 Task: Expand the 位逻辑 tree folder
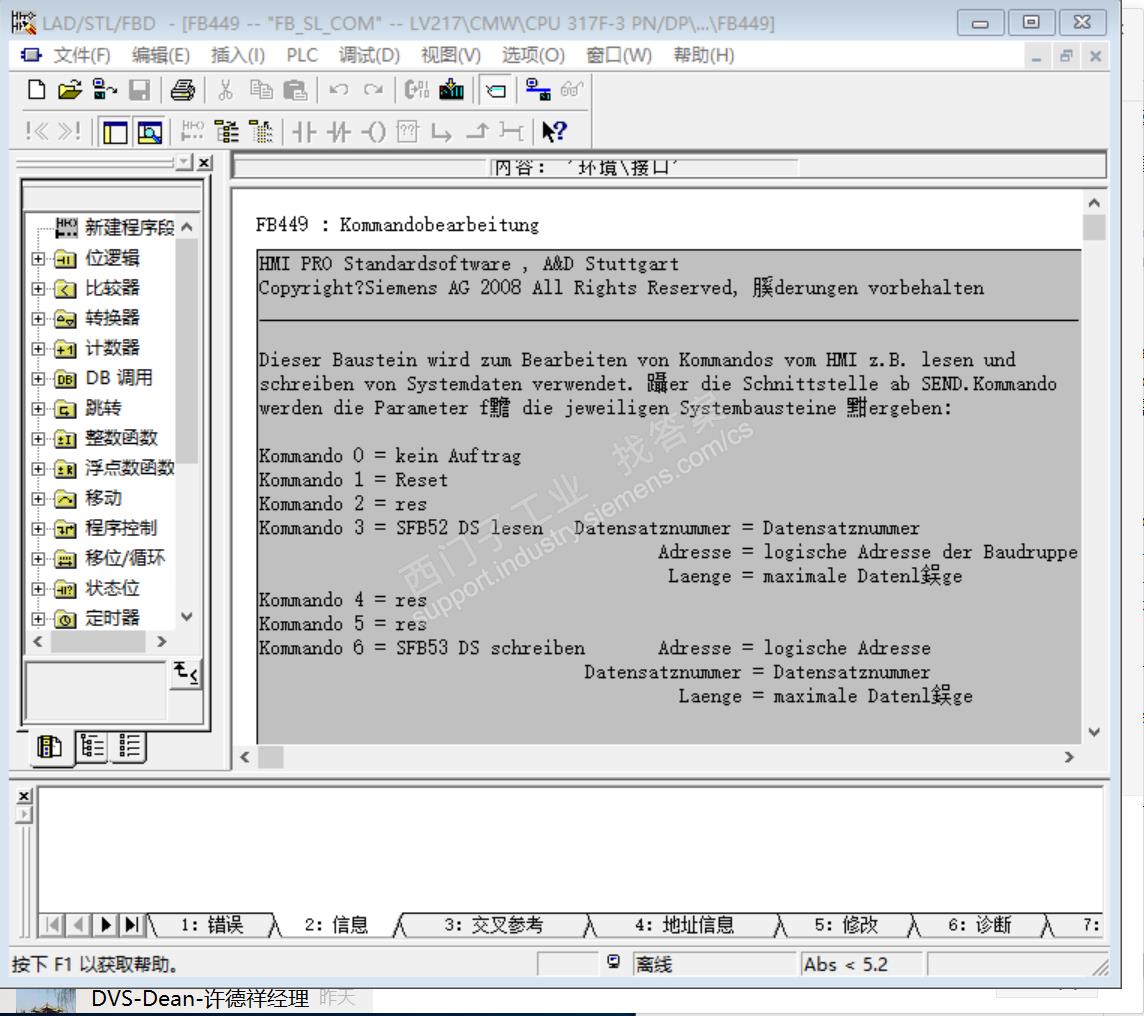point(38,258)
